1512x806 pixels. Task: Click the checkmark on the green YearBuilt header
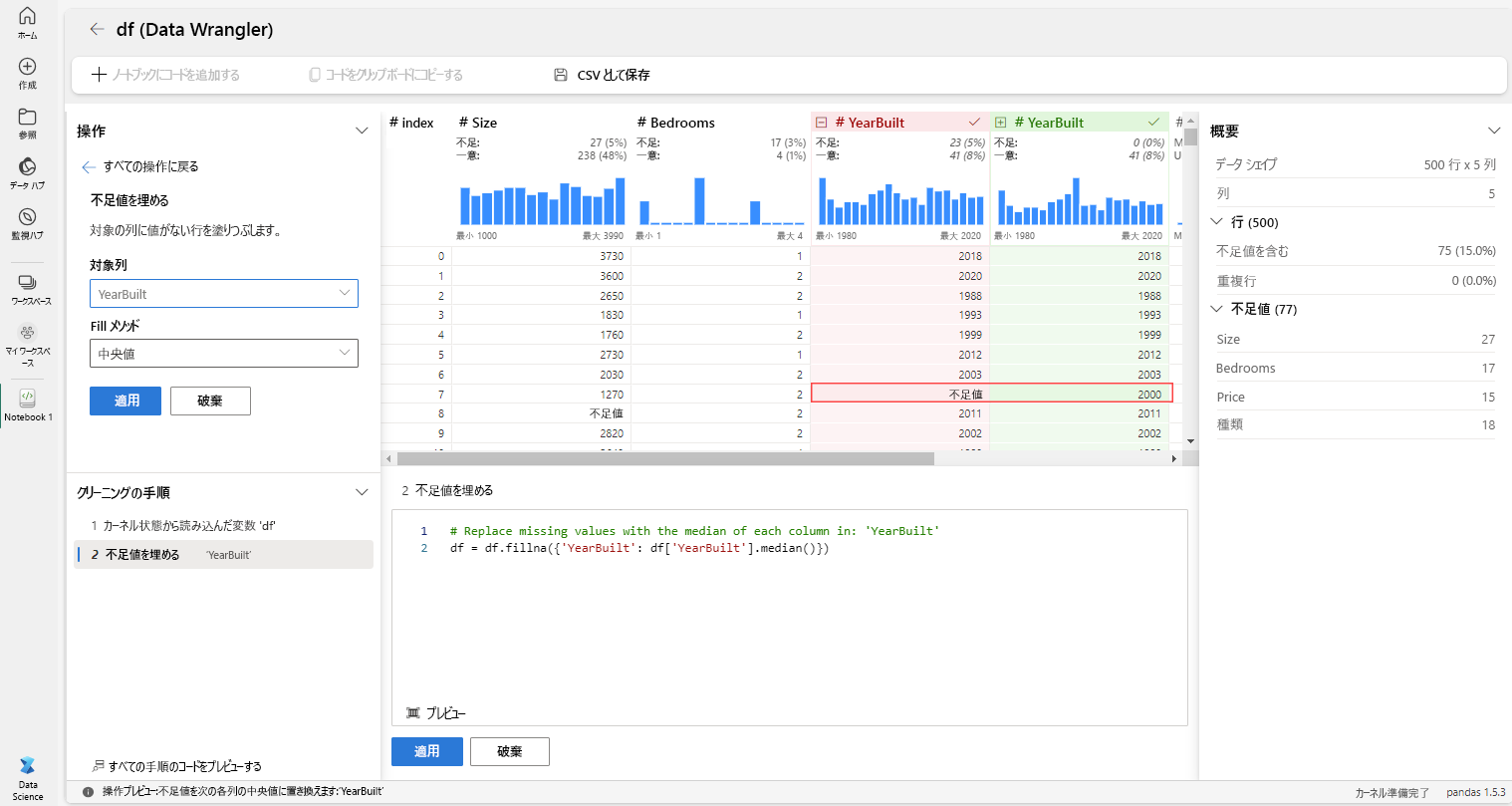[x=1153, y=122]
